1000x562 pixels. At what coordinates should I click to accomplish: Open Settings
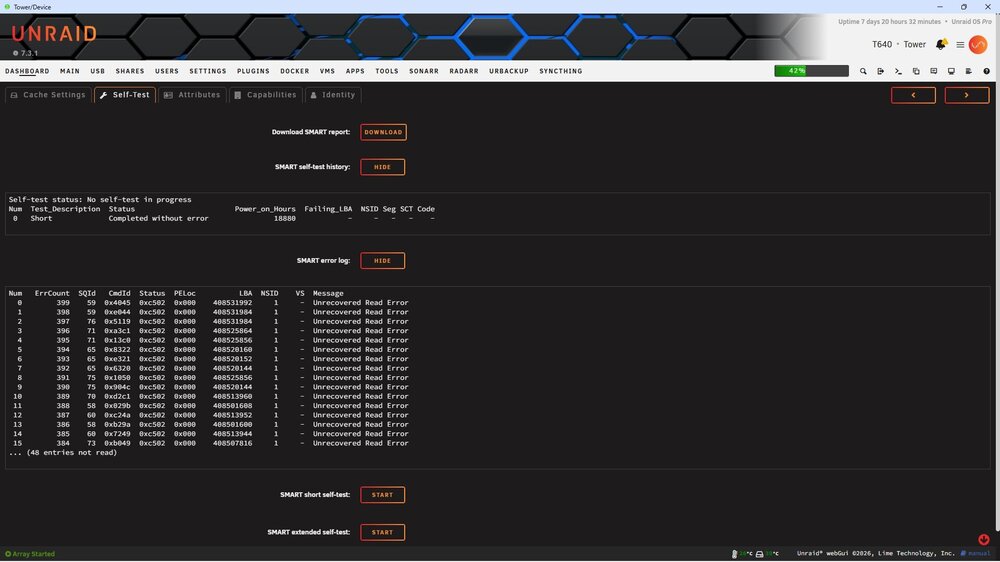pos(208,71)
